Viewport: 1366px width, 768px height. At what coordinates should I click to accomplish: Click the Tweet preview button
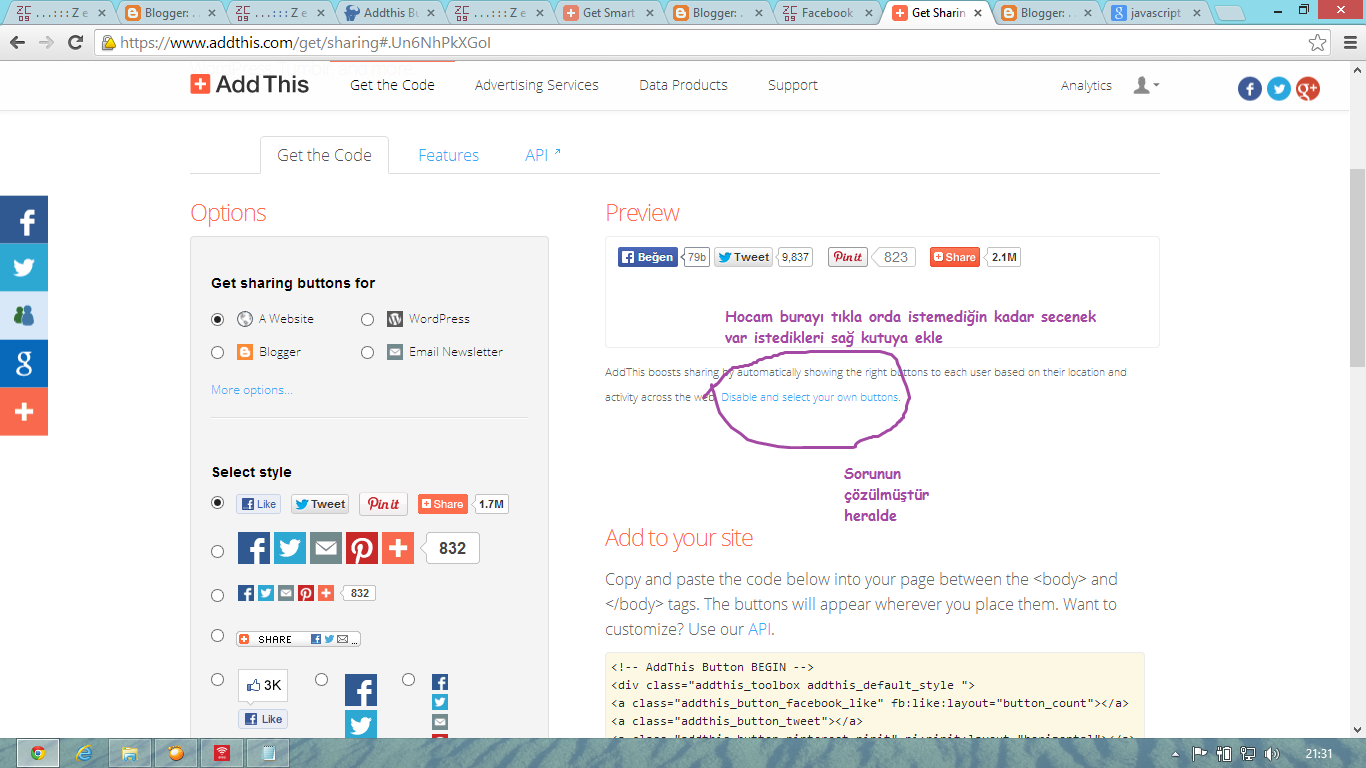(x=743, y=257)
